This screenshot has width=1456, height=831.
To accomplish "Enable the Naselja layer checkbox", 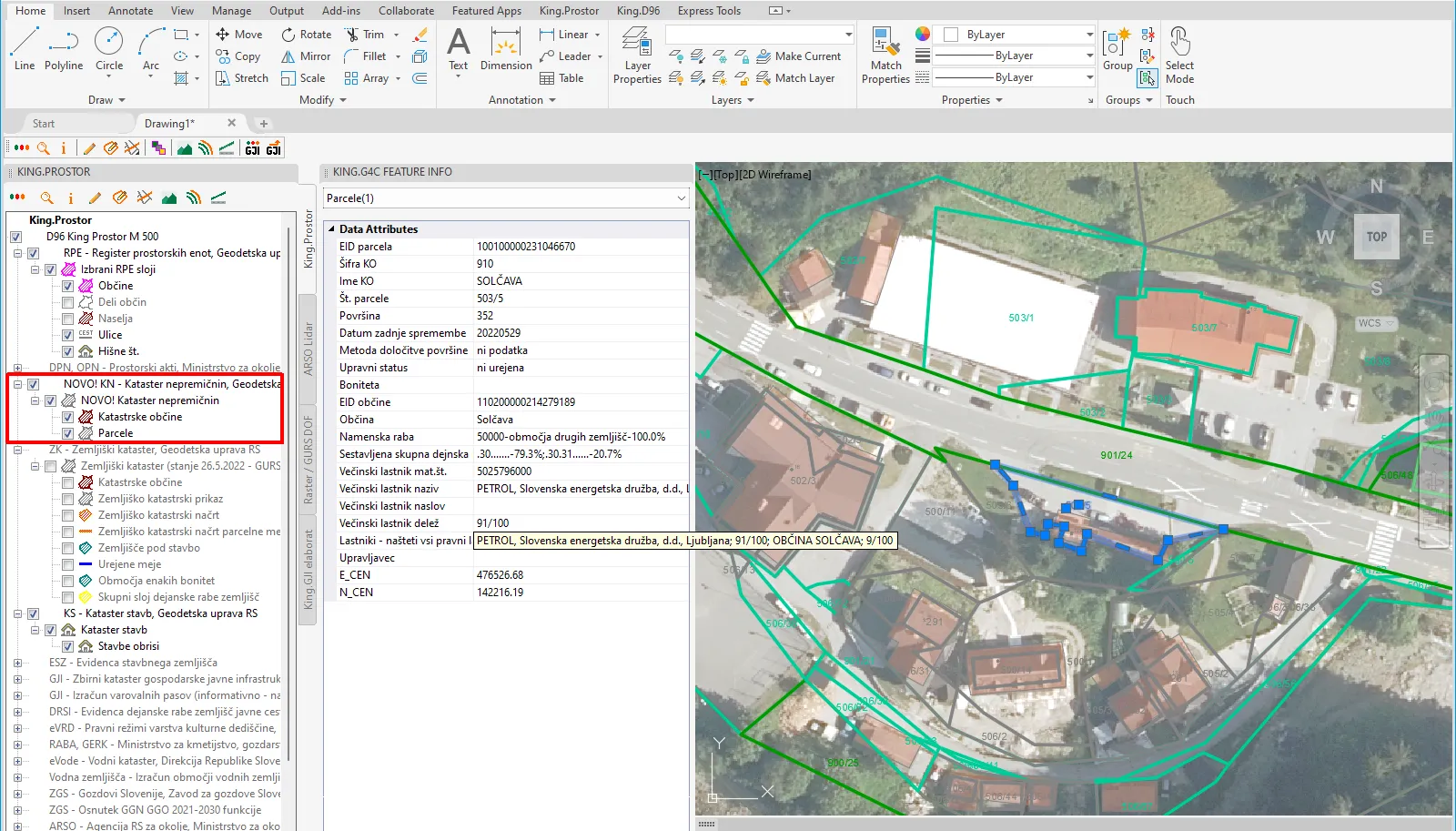I will (67, 319).
